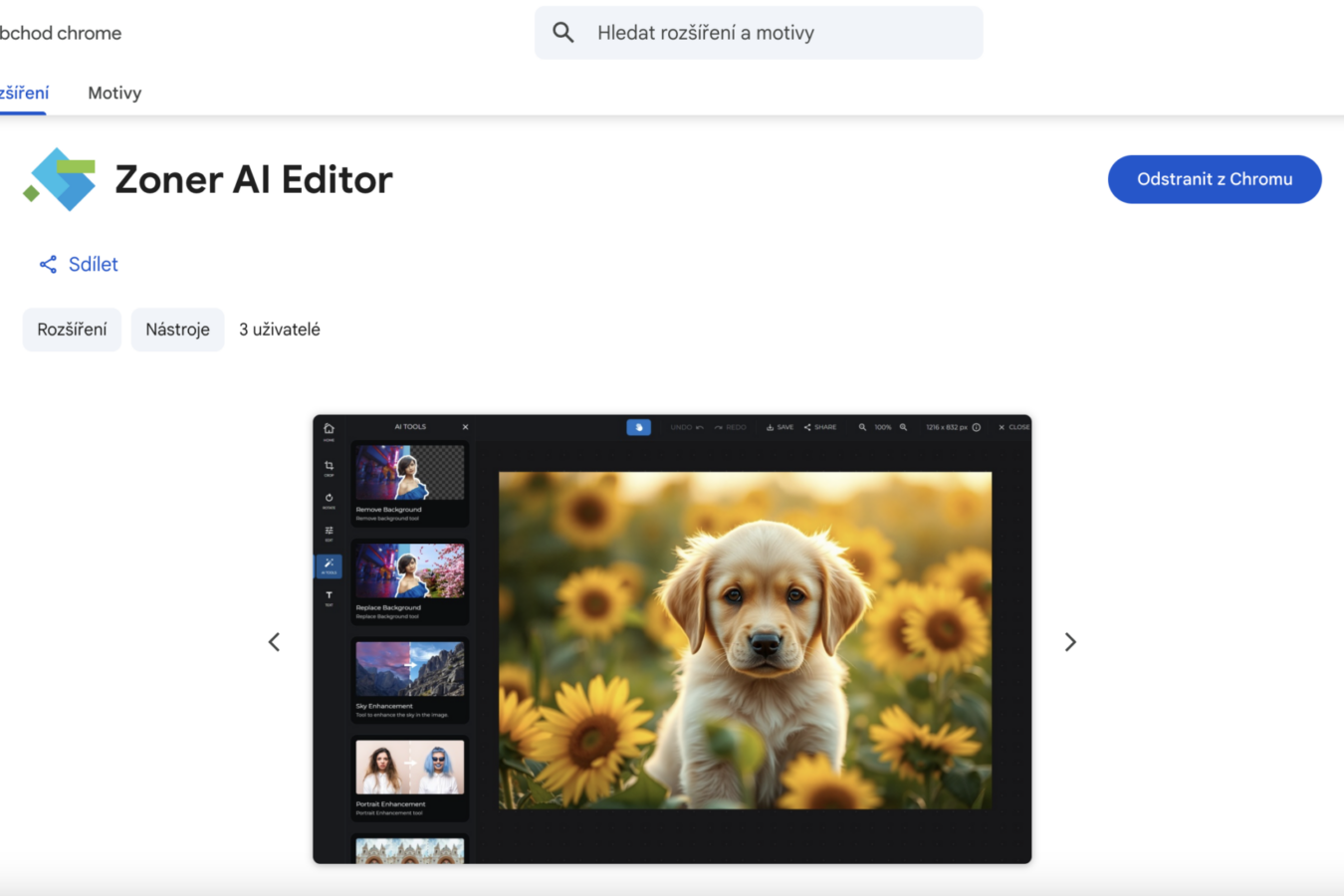Click the Rozšíření category chip
Image resolution: width=1344 pixels, height=896 pixels.
72,330
